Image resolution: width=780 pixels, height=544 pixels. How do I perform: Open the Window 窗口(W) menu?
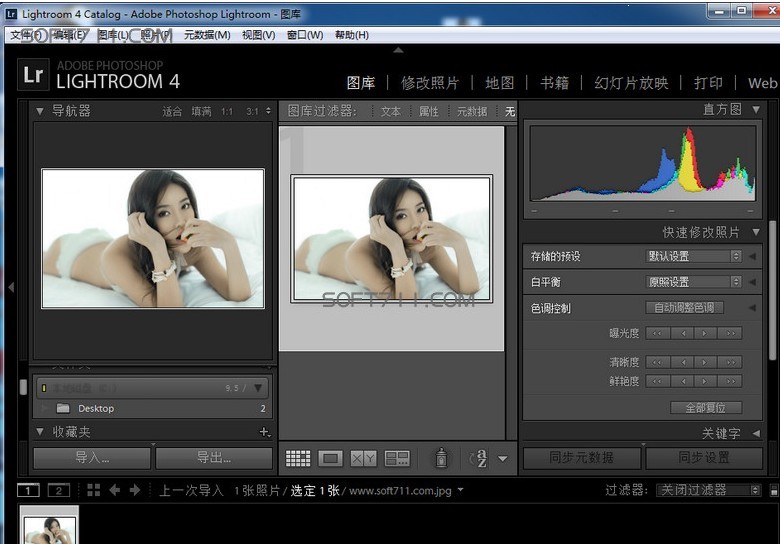(x=305, y=35)
